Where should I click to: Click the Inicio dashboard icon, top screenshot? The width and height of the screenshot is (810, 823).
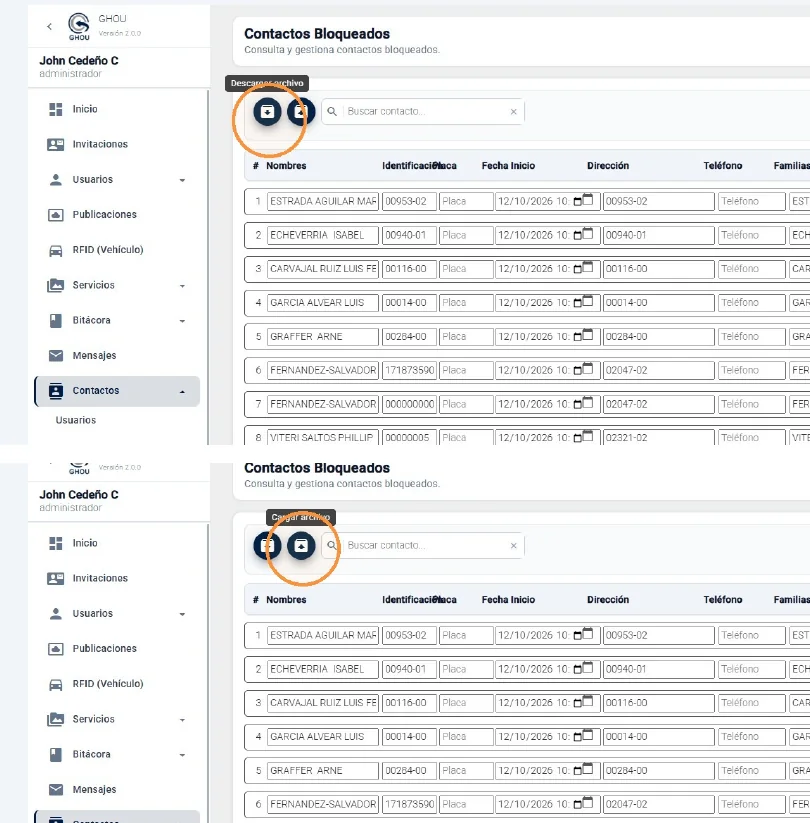[56, 109]
